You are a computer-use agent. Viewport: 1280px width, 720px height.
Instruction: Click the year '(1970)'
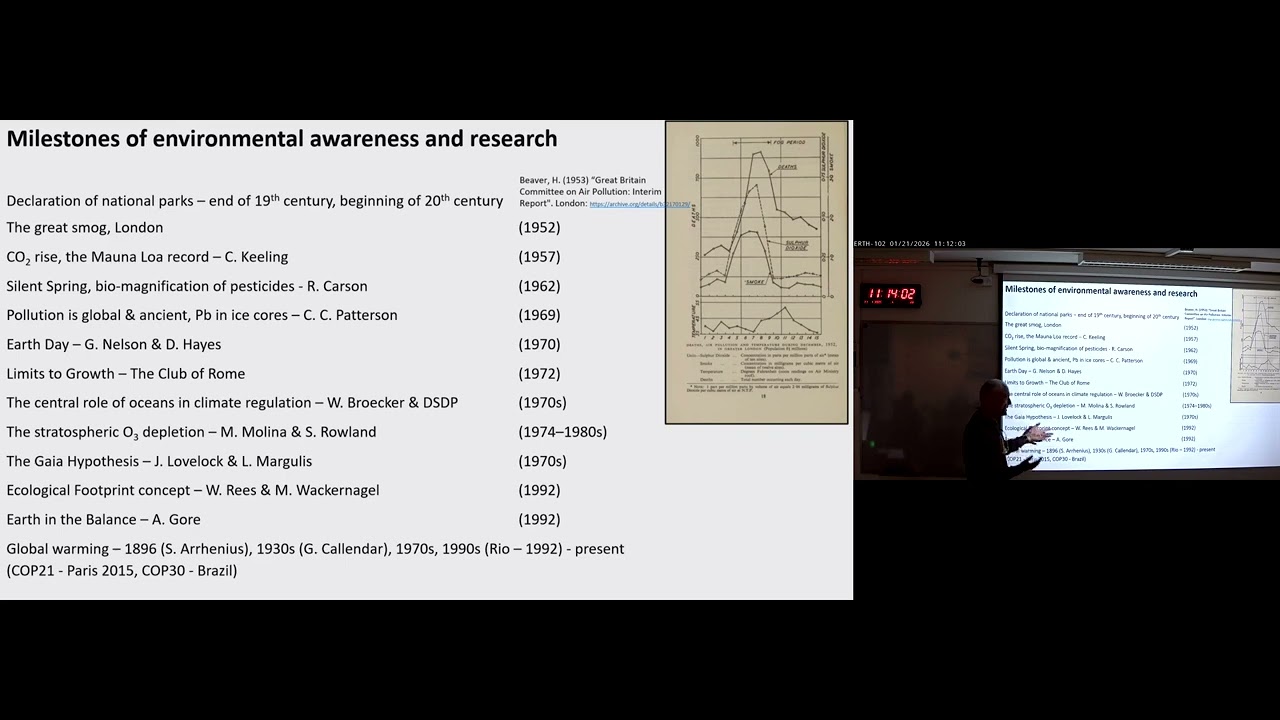click(539, 344)
